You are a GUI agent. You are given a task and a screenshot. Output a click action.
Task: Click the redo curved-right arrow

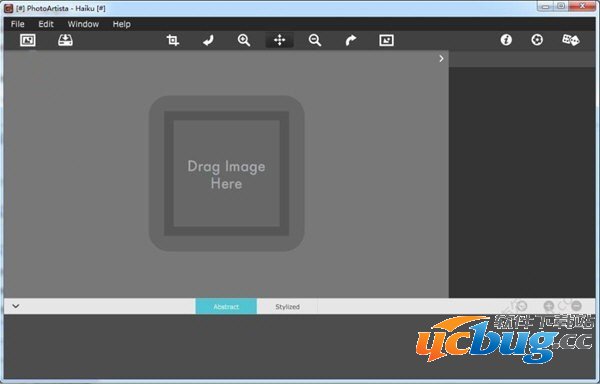(351, 40)
